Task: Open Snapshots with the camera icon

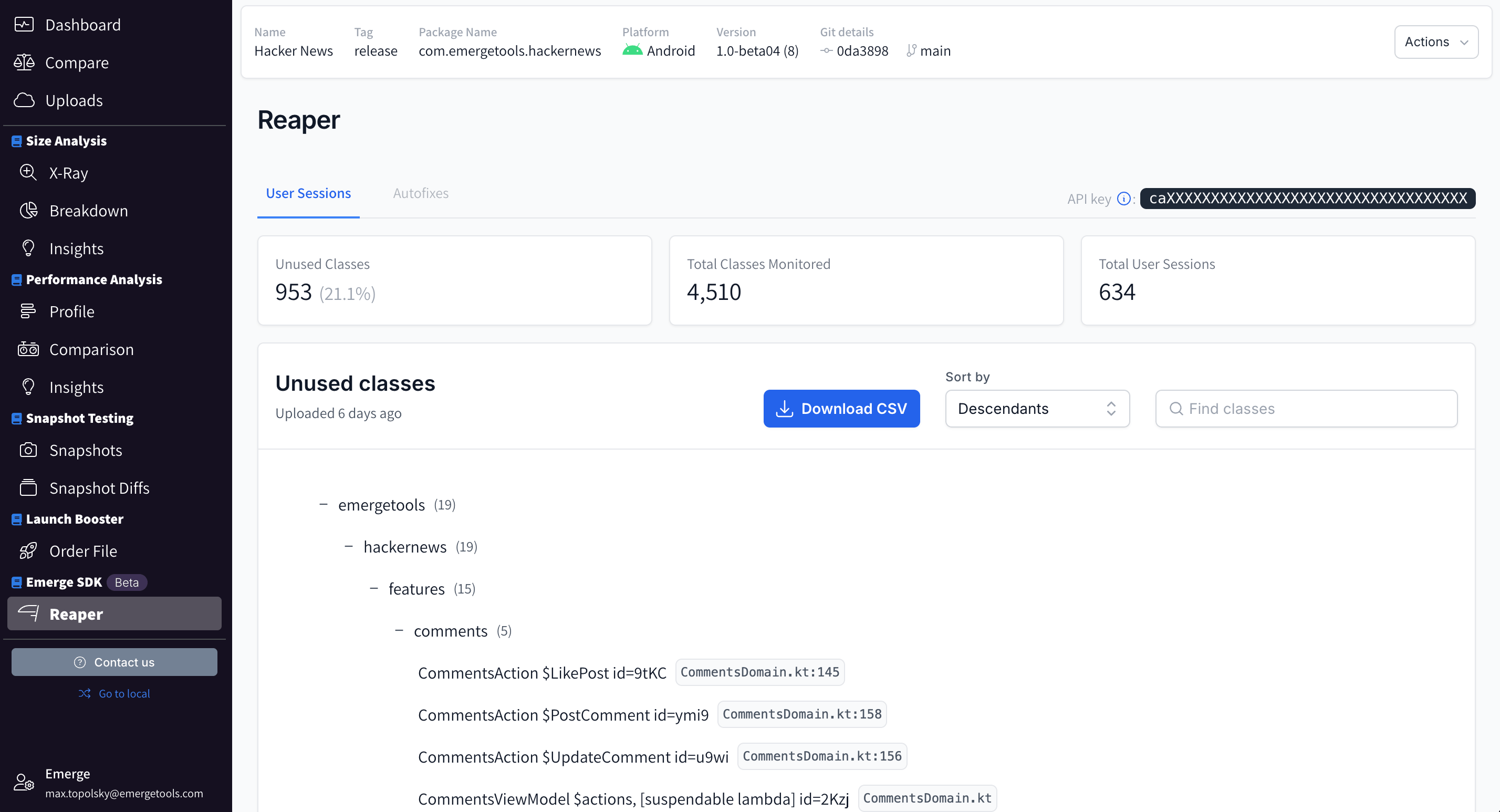Action: (x=28, y=450)
